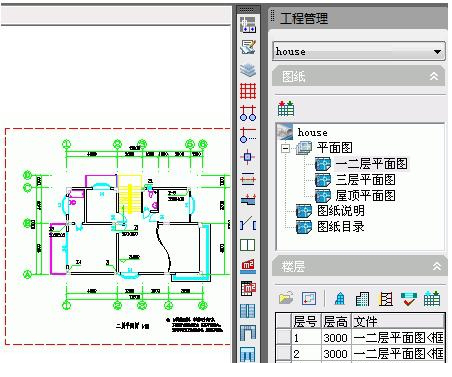
Task: Click the 工程管理 panel title
Action: click(x=304, y=18)
